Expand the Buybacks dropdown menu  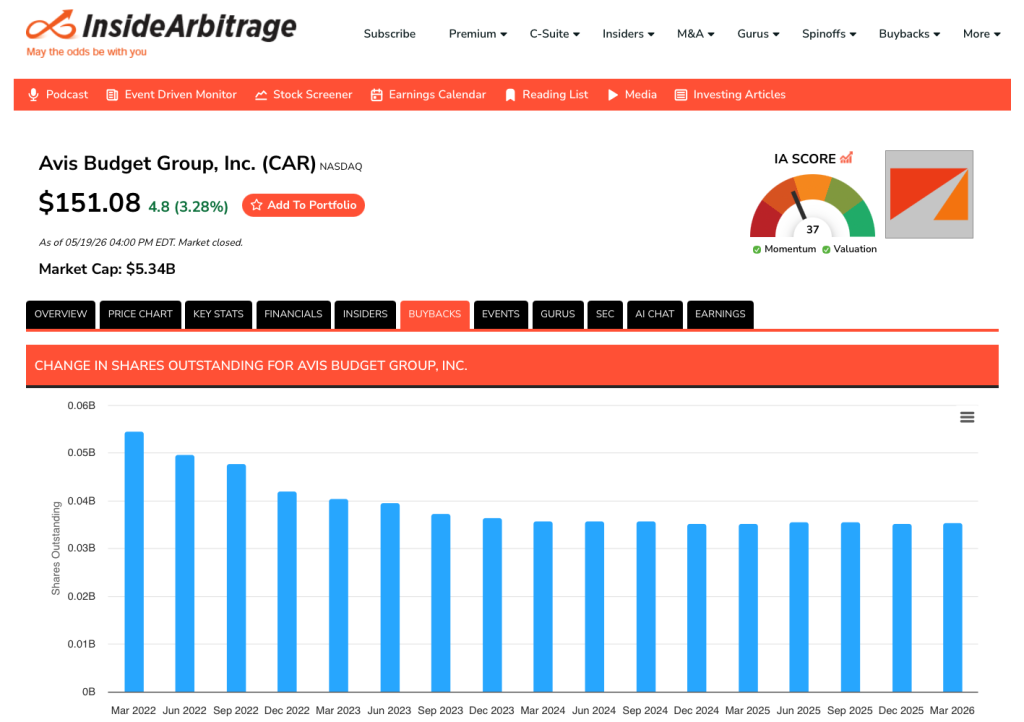909,34
